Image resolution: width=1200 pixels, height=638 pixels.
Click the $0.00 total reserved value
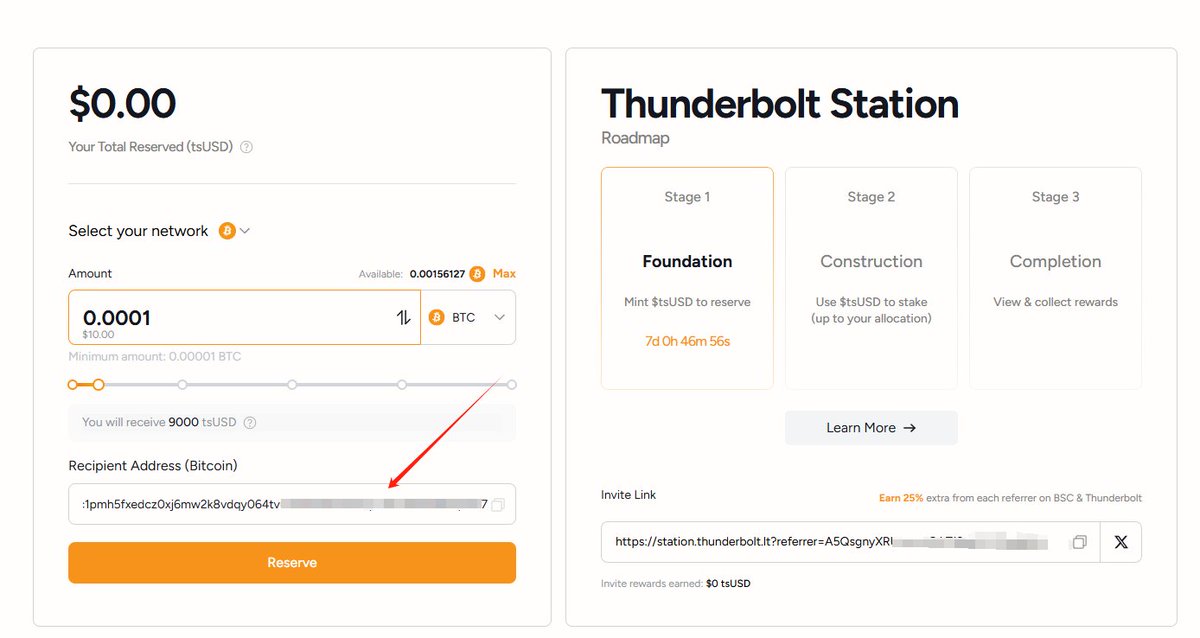pos(122,103)
